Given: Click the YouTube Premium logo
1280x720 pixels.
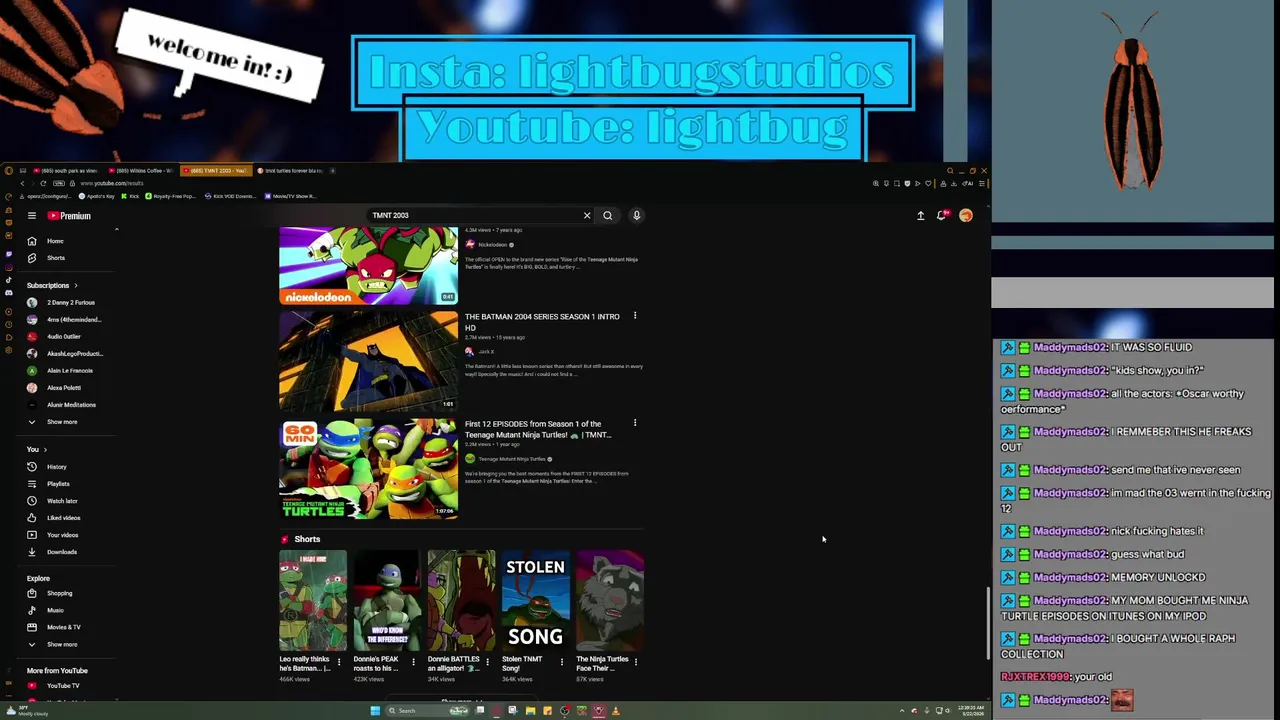Looking at the screenshot, I should [x=69, y=215].
